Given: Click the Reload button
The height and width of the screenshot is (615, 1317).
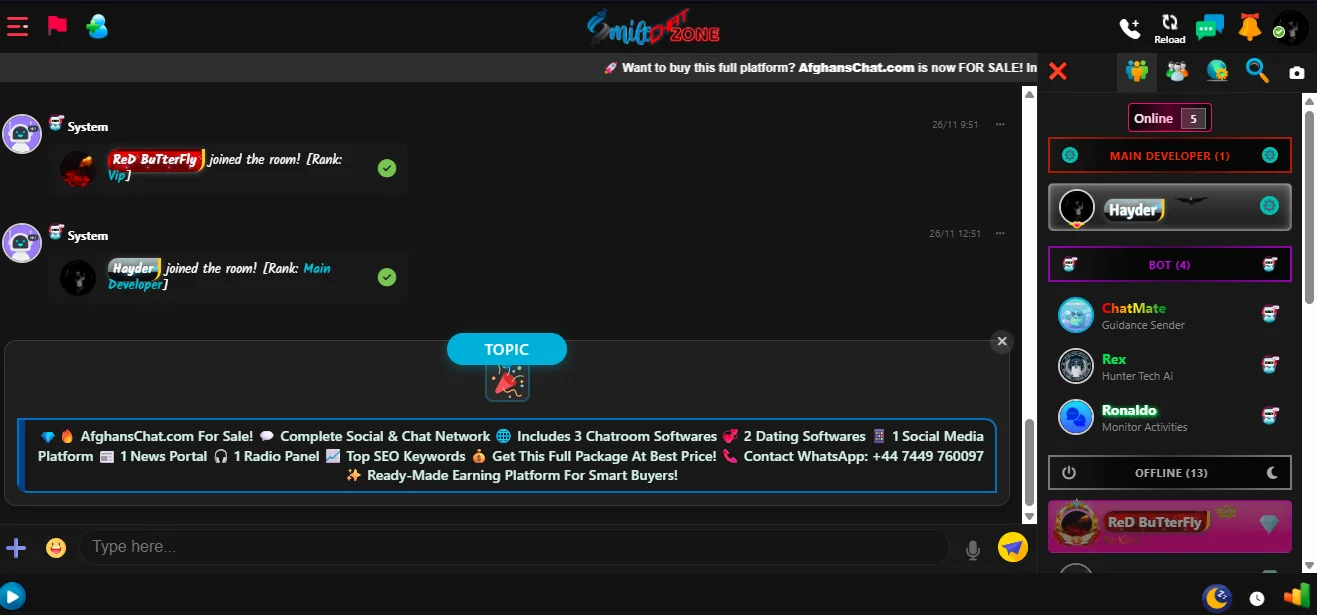Looking at the screenshot, I should point(1169,28).
